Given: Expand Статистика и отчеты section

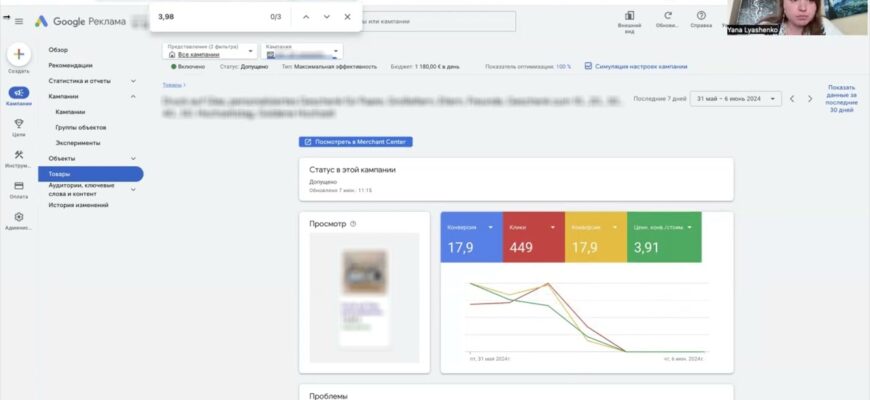Looking at the screenshot, I should (x=133, y=80).
